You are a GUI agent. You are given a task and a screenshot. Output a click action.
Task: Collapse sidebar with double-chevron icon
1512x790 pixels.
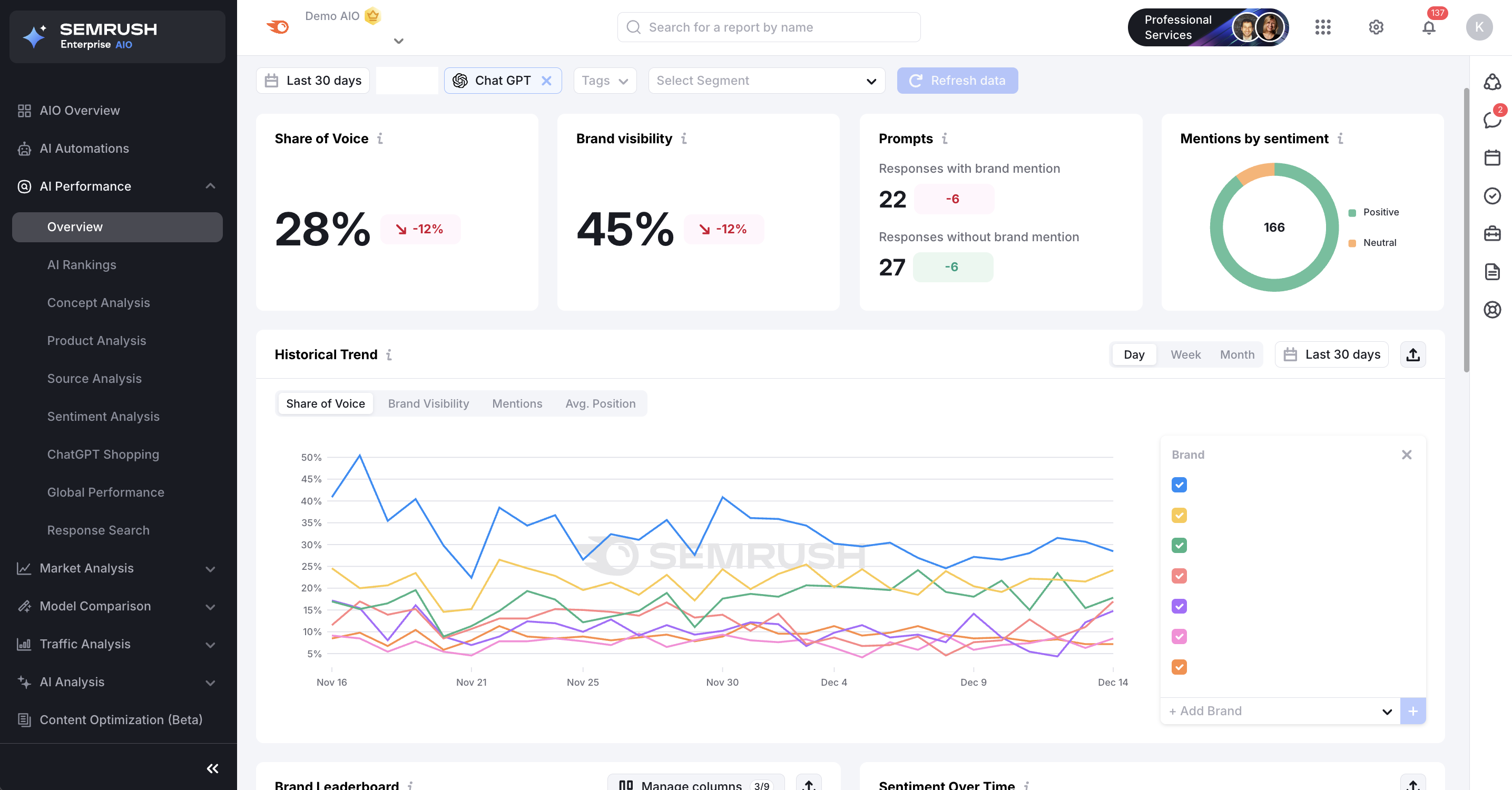click(212, 768)
